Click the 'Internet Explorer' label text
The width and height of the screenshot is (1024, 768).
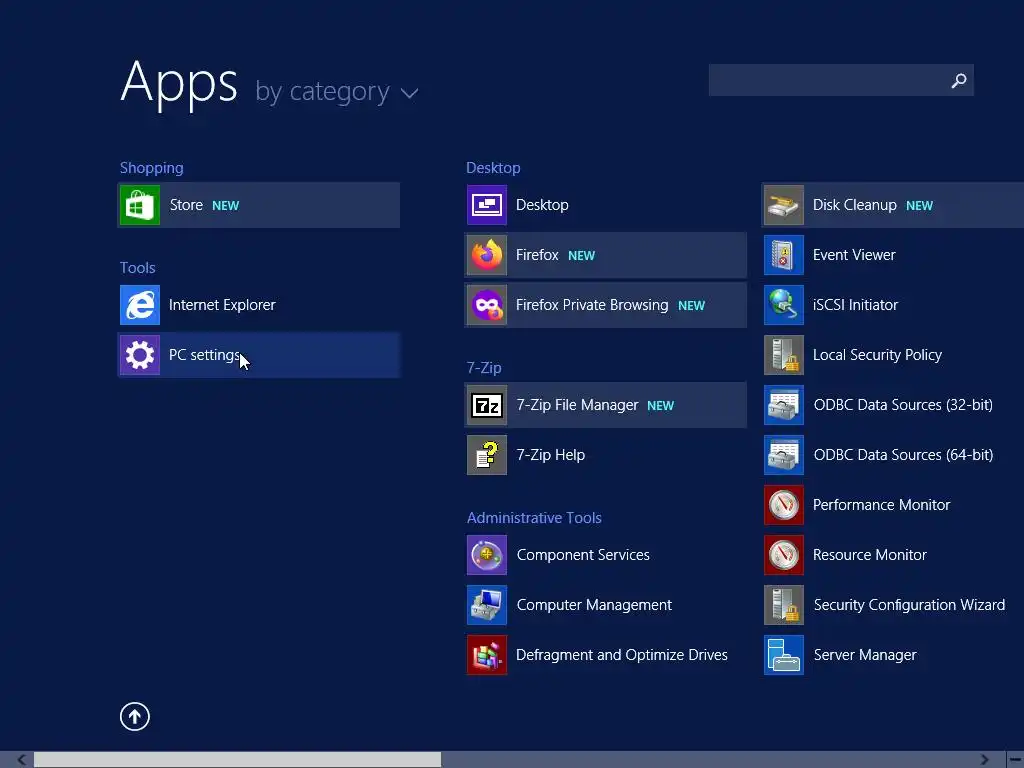[222, 305]
